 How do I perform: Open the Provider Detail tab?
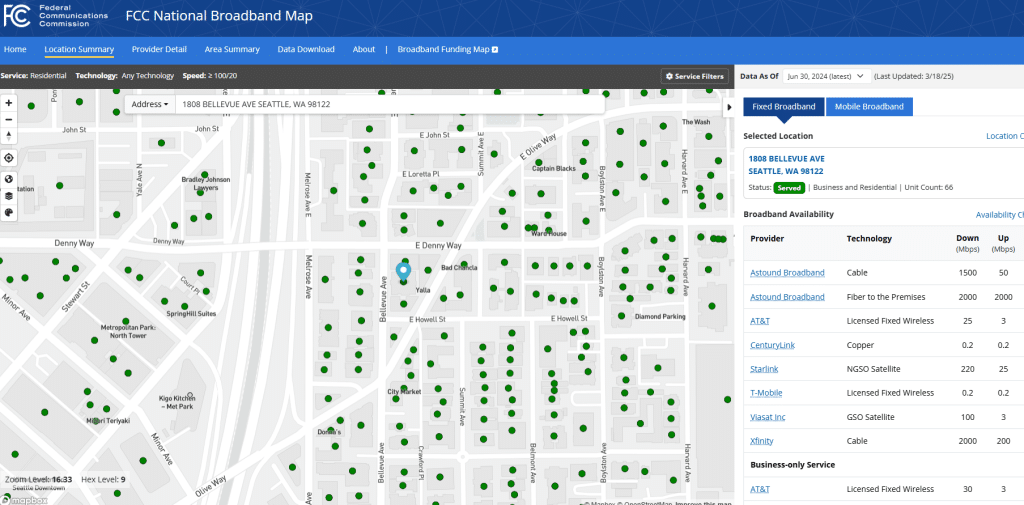(x=159, y=49)
